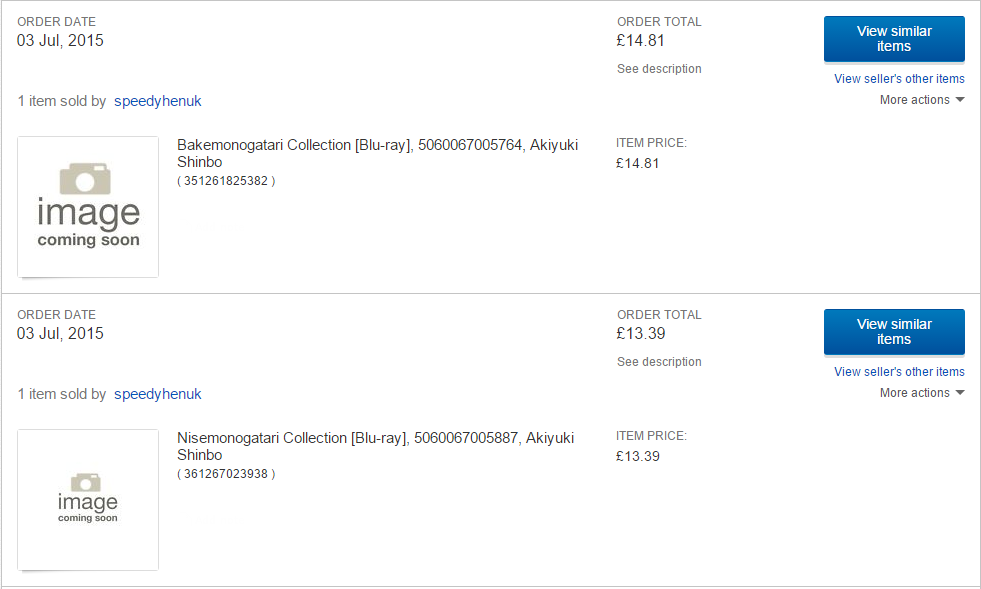Image resolution: width=981 pixels, height=589 pixels.
Task: Click item number 351261825382
Action: (x=226, y=181)
